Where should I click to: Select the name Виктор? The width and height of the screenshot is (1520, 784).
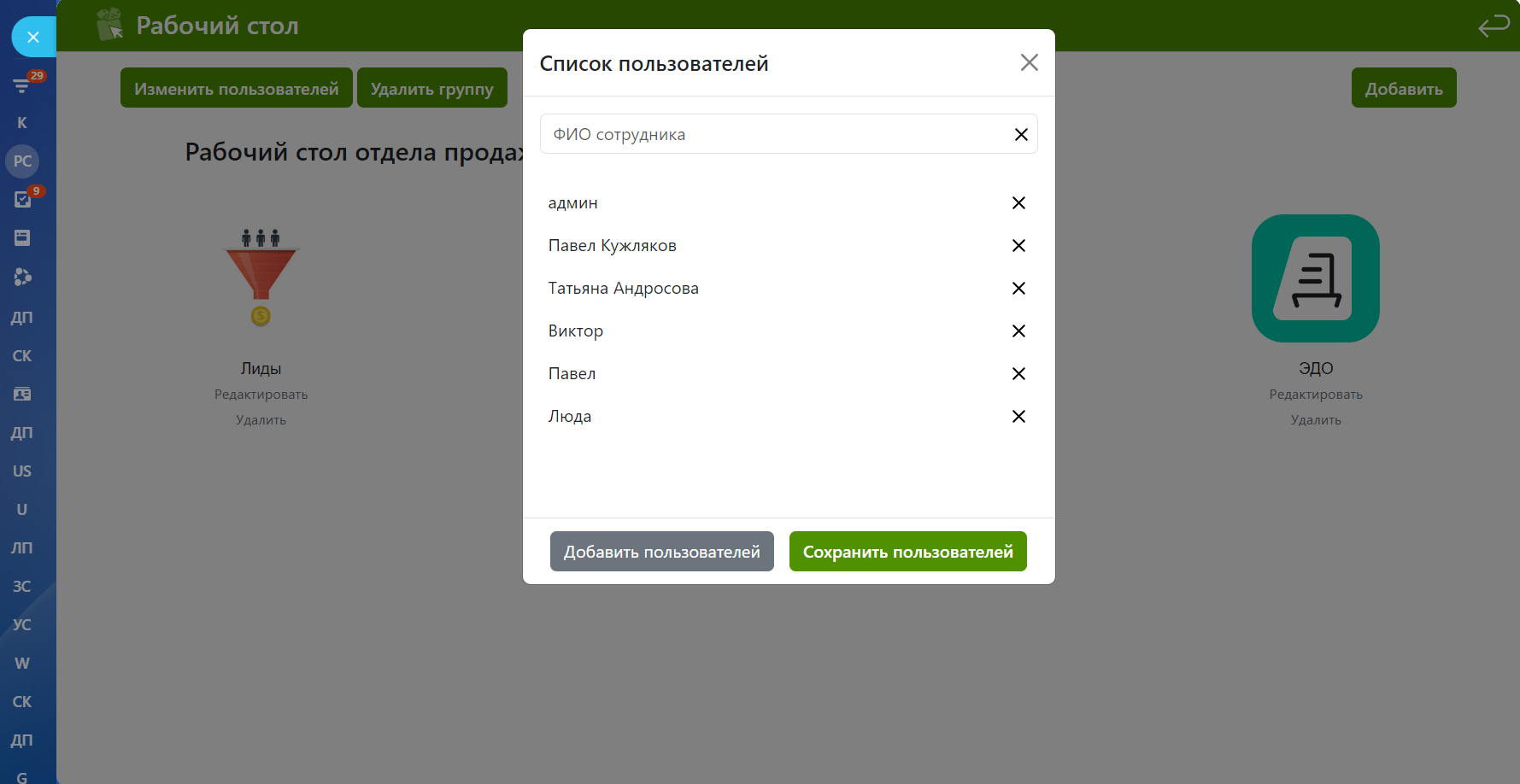click(x=576, y=331)
